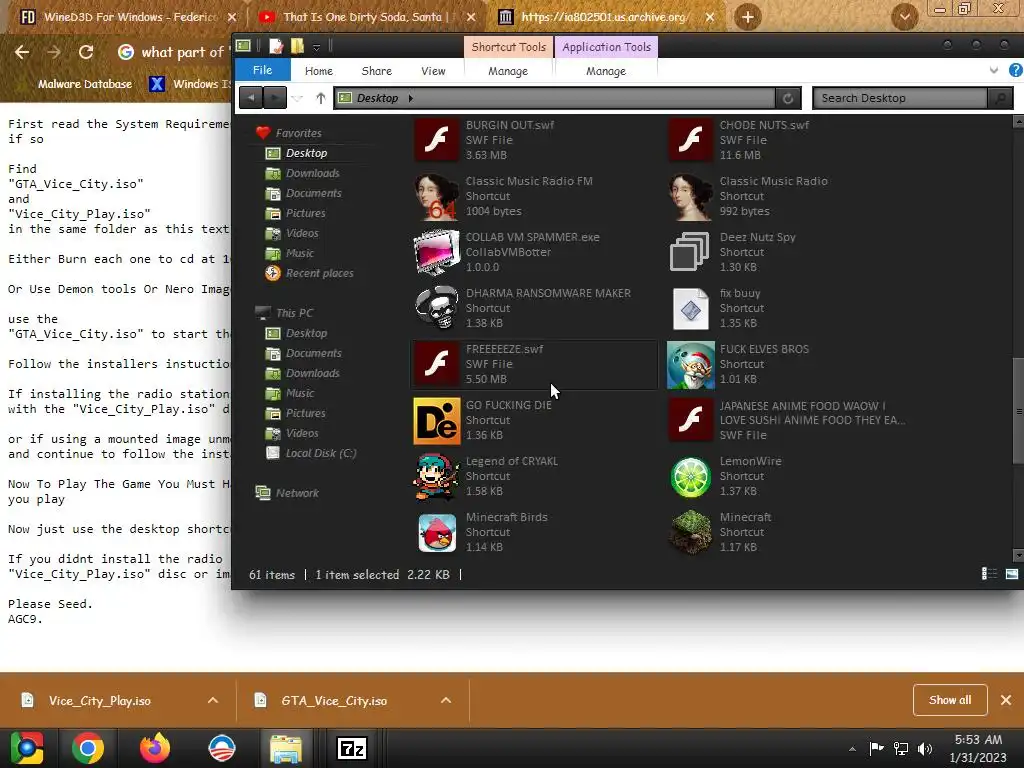Viewport: 1024px width, 768px height.
Task: Select the JAPANESE ANIME FOOD swf icon
Action: (690, 420)
